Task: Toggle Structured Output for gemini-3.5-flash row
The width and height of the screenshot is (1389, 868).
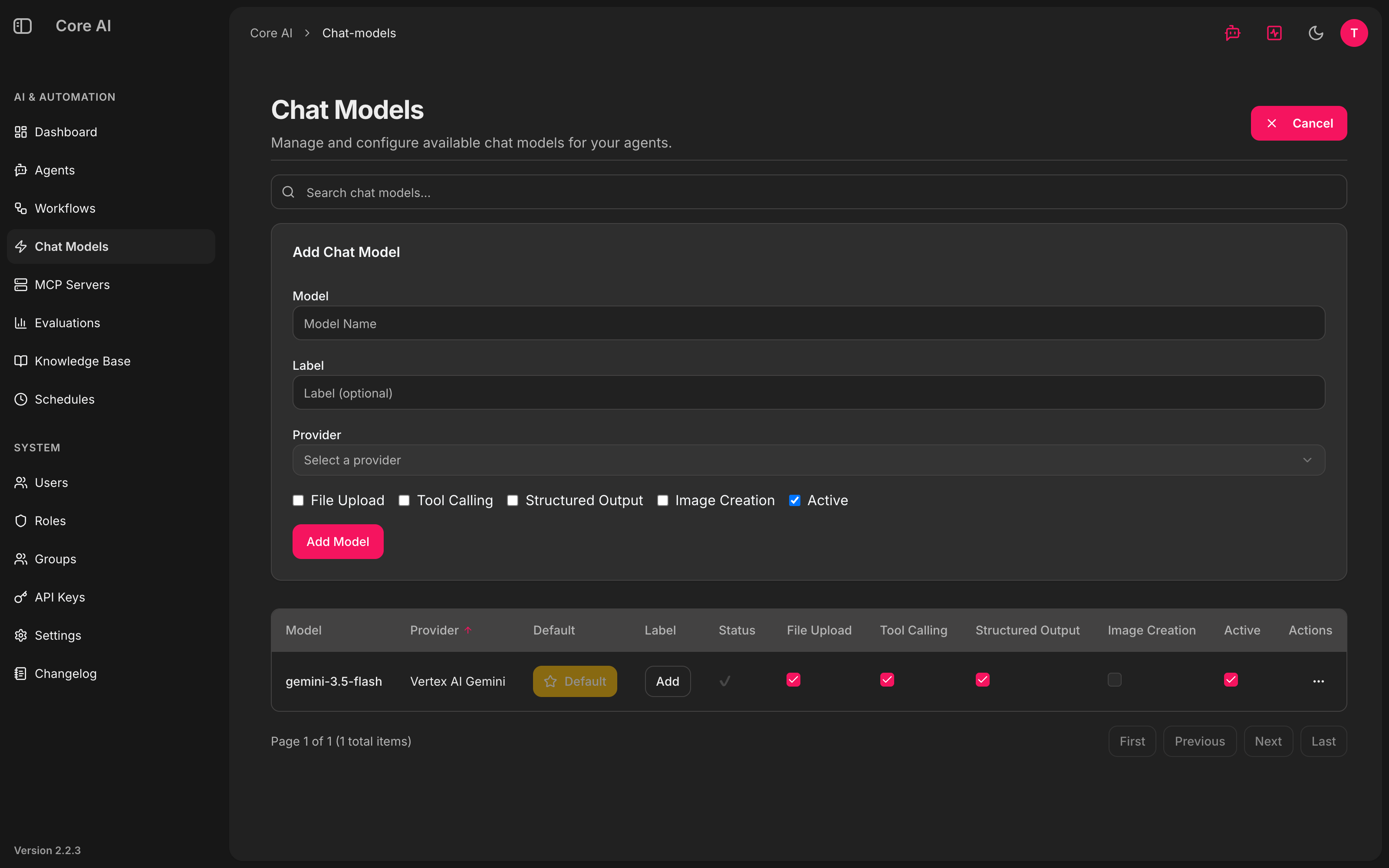Action: coord(983,680)
